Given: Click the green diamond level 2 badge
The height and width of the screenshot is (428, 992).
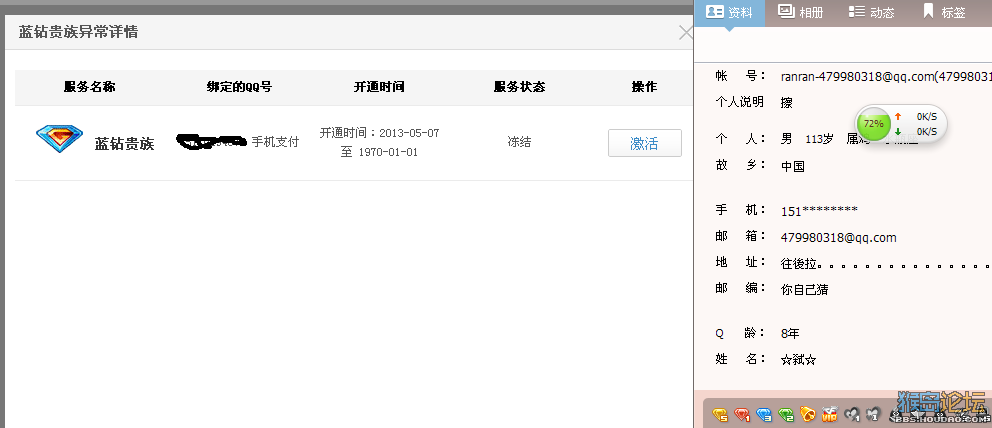Looking at the screenshot, I should click(x=786, y=415).
